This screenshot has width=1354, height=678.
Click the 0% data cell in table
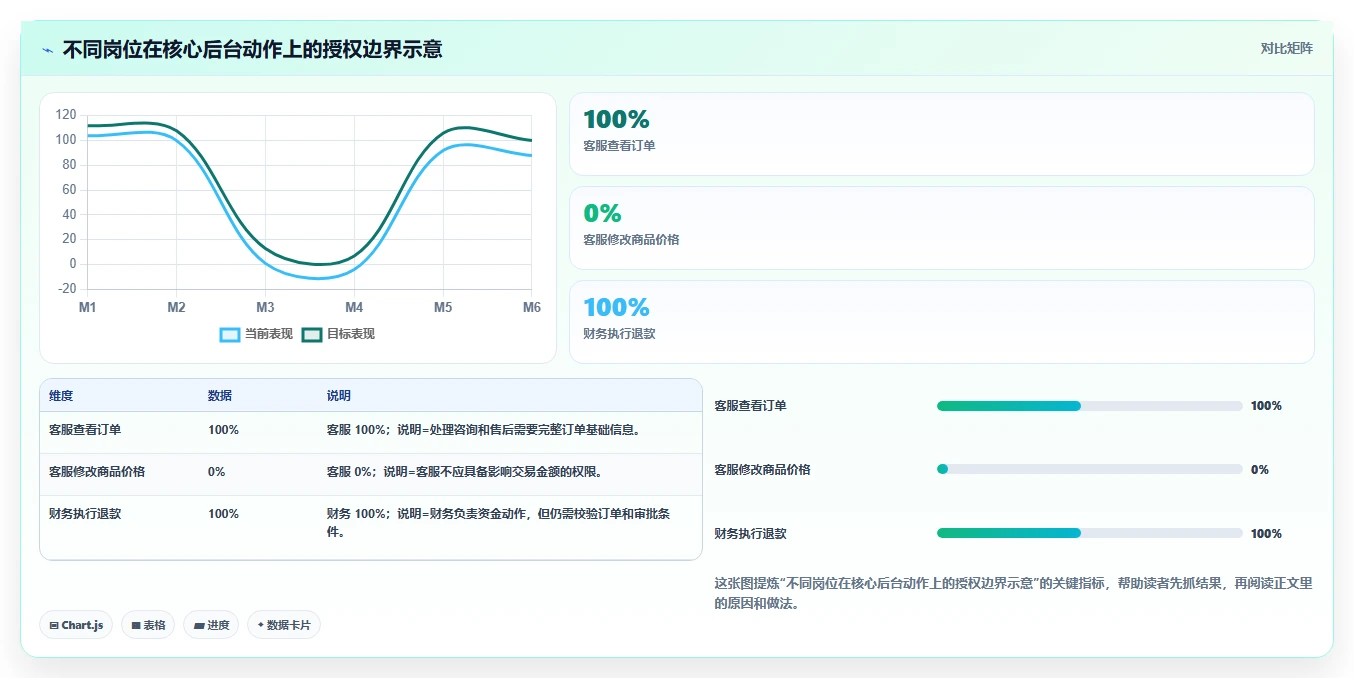217,472
